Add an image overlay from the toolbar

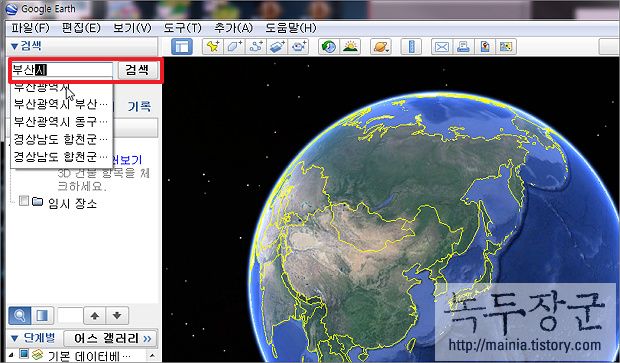coord(277,47)
